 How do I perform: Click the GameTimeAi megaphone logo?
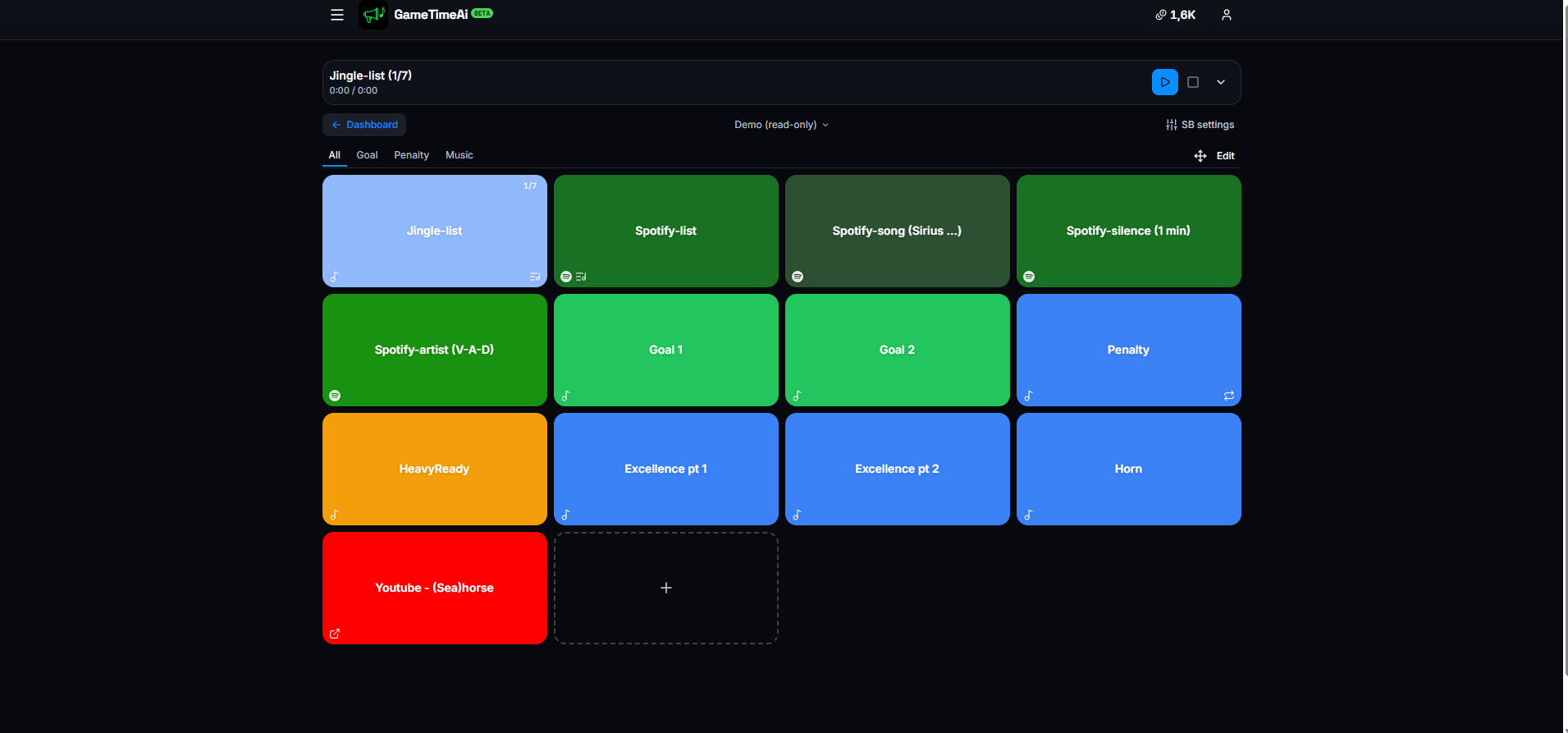[x=373, y=15]
